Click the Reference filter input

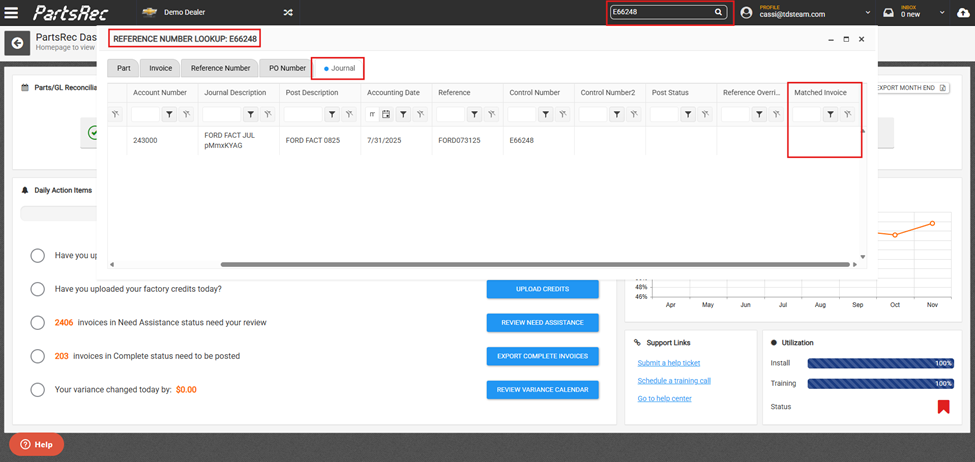click(451, 114)
